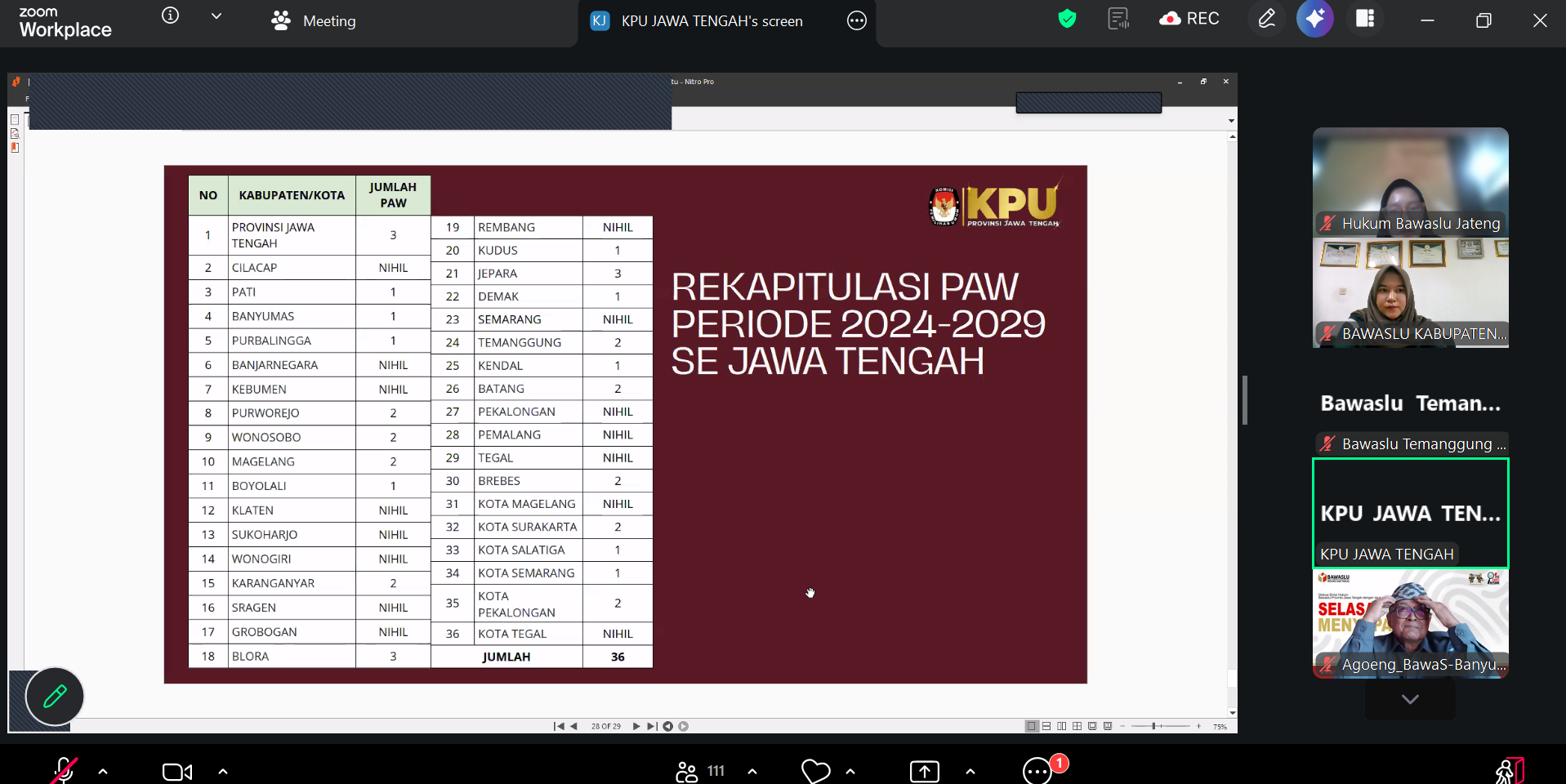Click the KPU logo on the slide
The width and height of the screenshot is (1566, 784).
click(x=996, y=204)
